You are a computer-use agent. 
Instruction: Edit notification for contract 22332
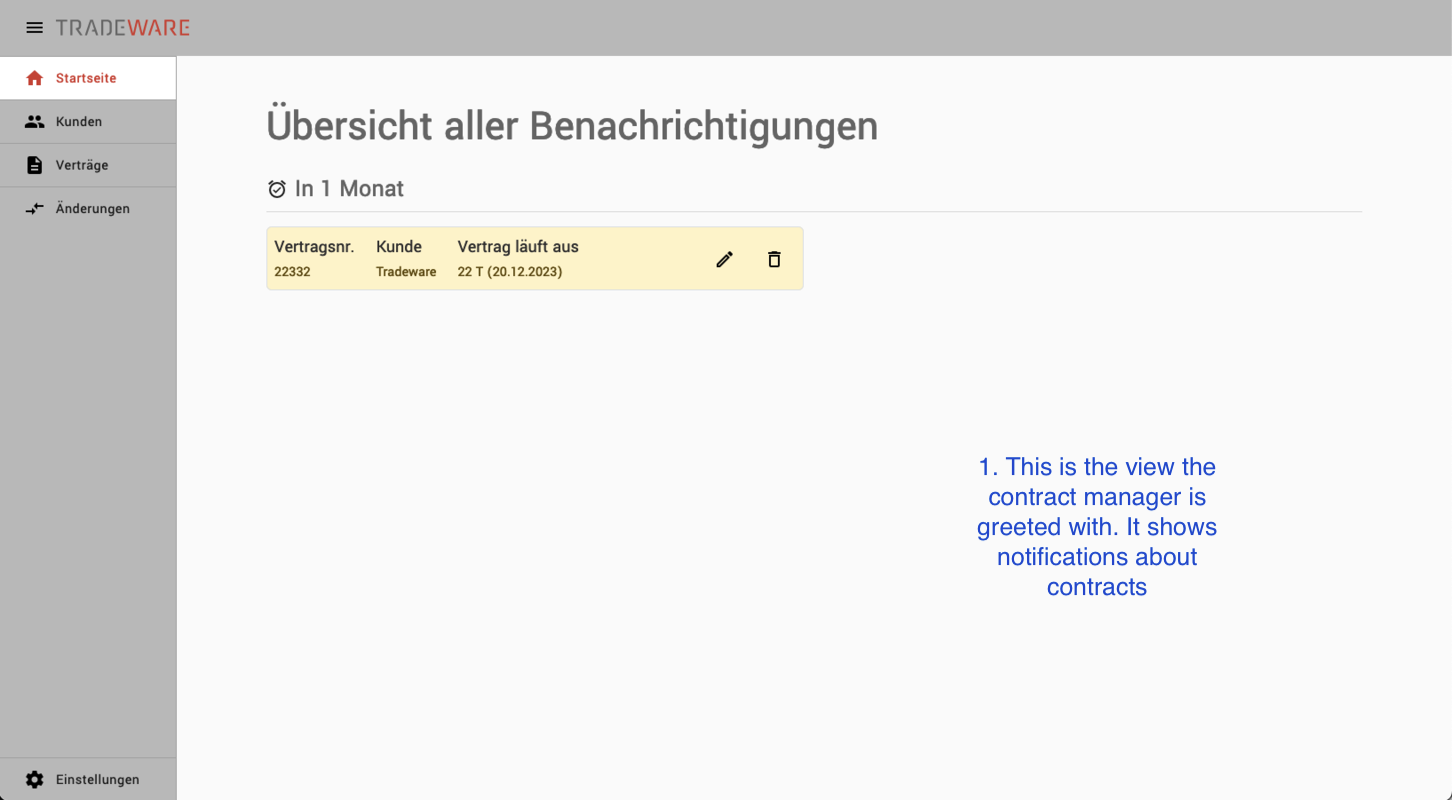725,259
